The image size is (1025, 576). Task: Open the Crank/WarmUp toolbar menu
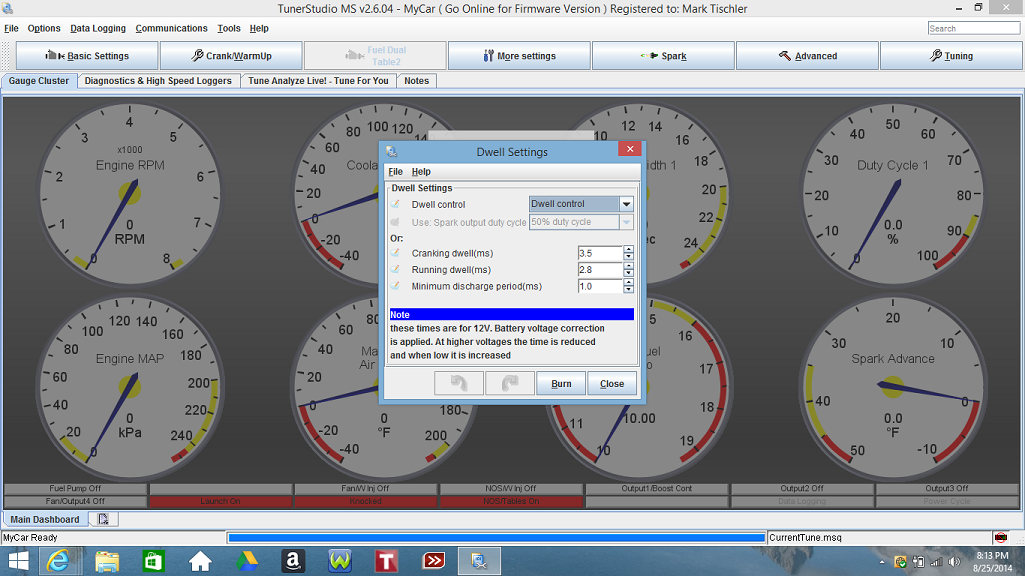tap(231, 56)
